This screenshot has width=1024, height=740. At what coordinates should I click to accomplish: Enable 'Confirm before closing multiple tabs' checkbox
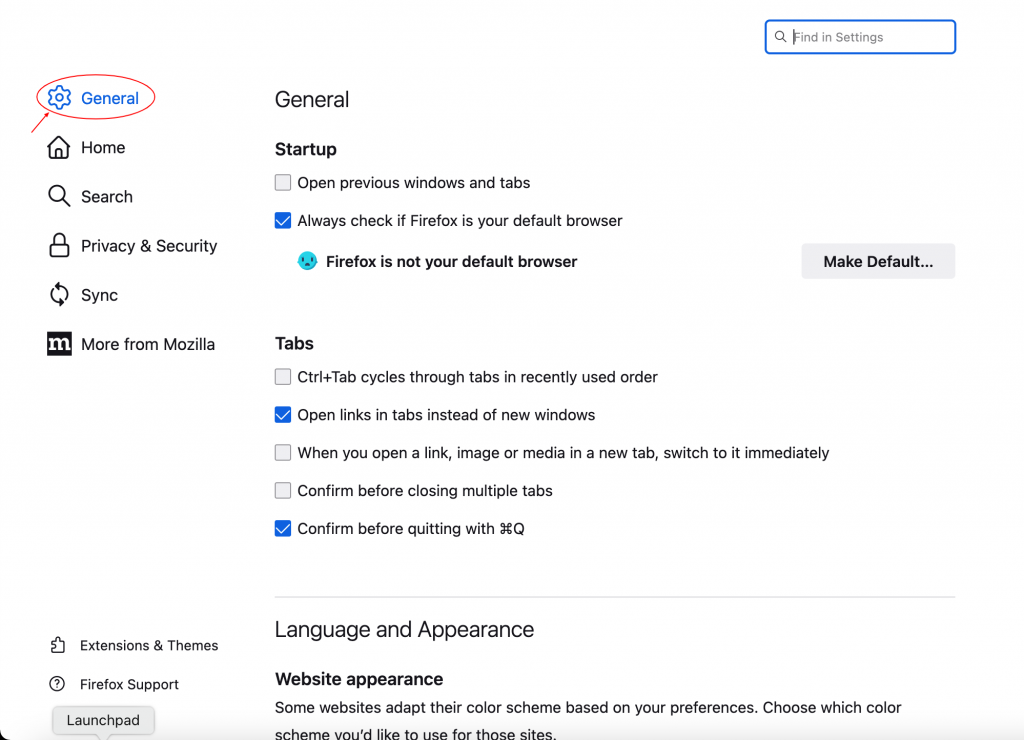[x=283, y=491]
